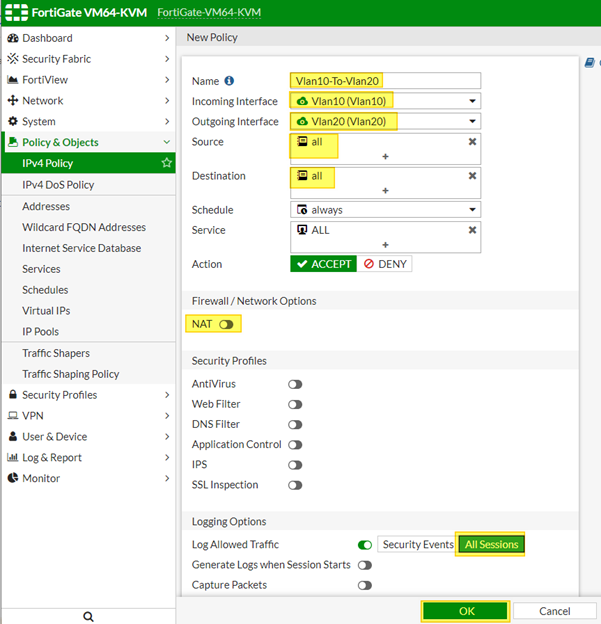This screenshot has height=624, width=601.
Task: Enable the DNS Filter toggle
Action: (295, 425)
